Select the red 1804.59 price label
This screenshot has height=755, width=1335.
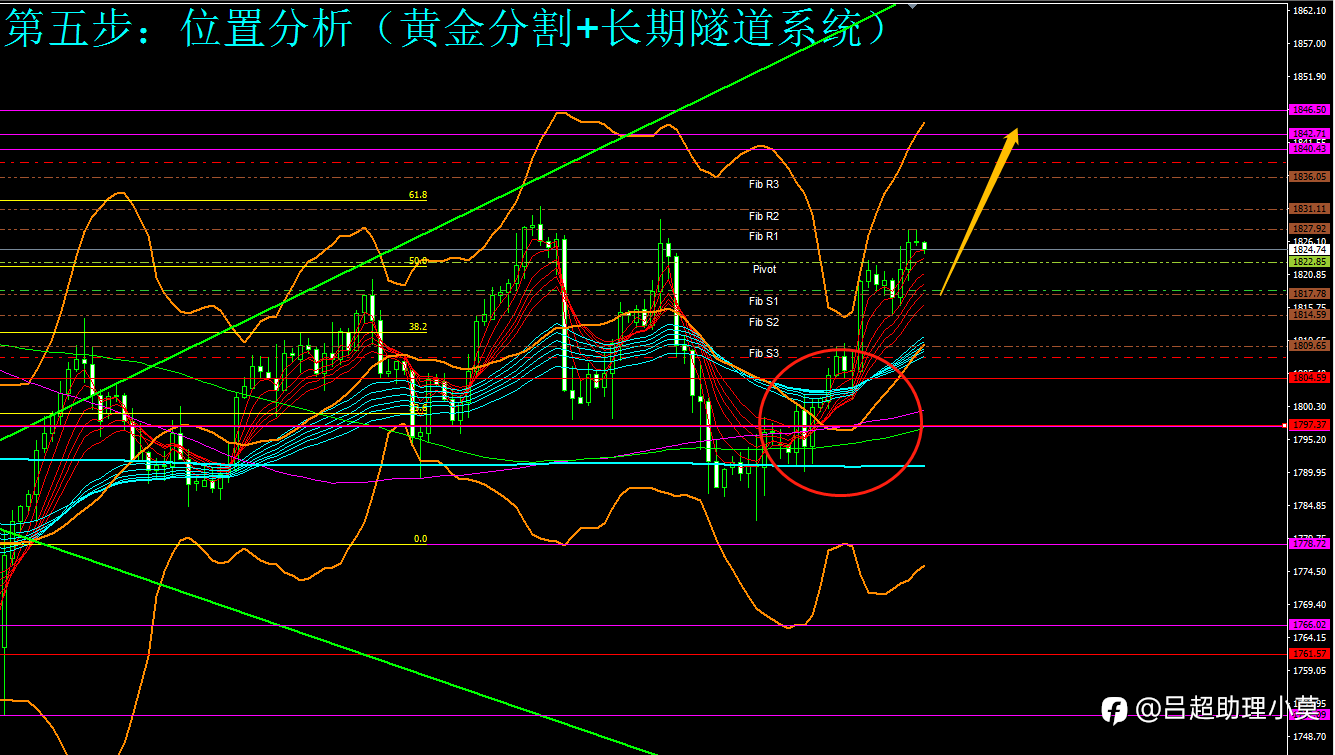click(1309, 378)
